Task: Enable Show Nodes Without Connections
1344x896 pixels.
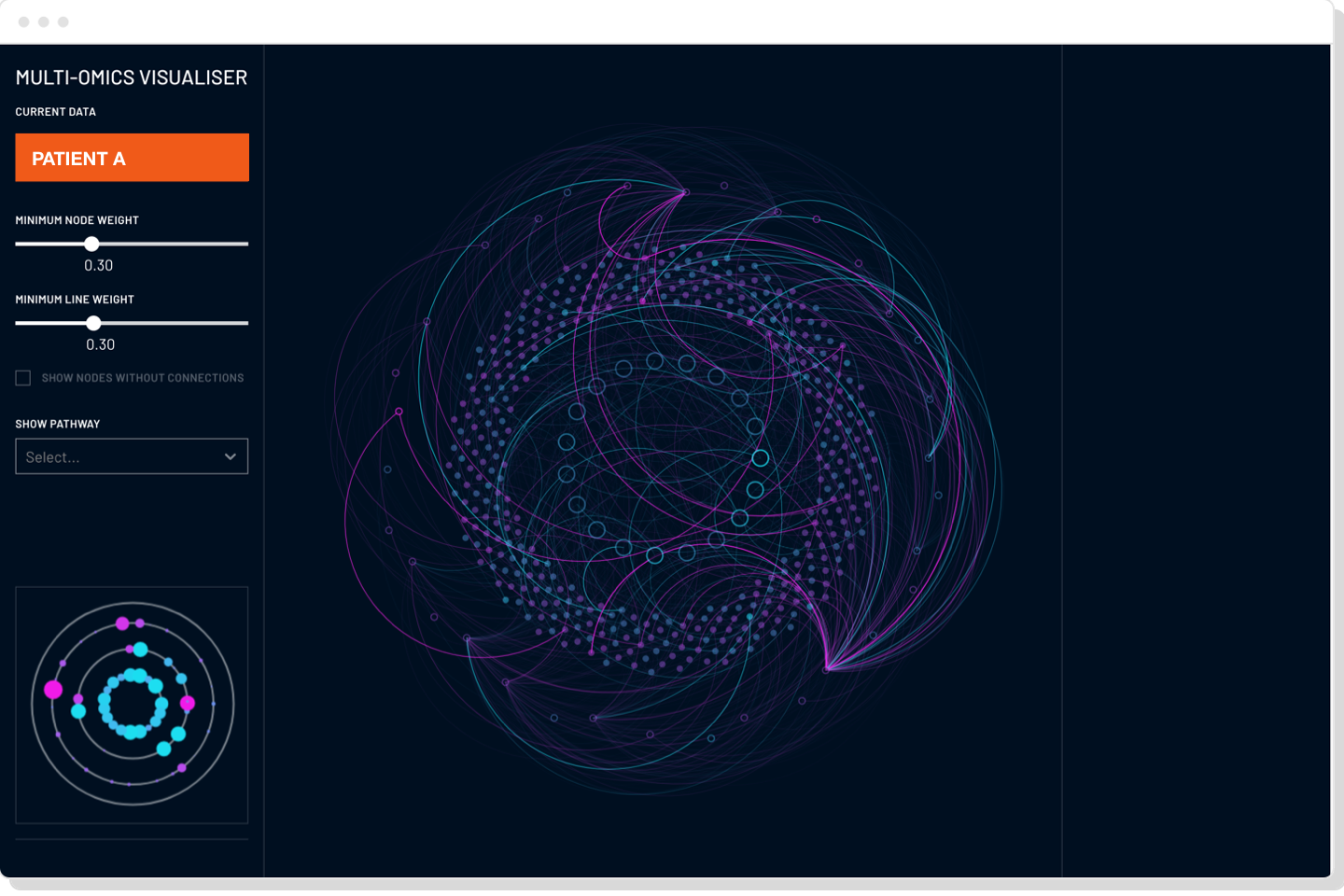Action: [22, 377]
